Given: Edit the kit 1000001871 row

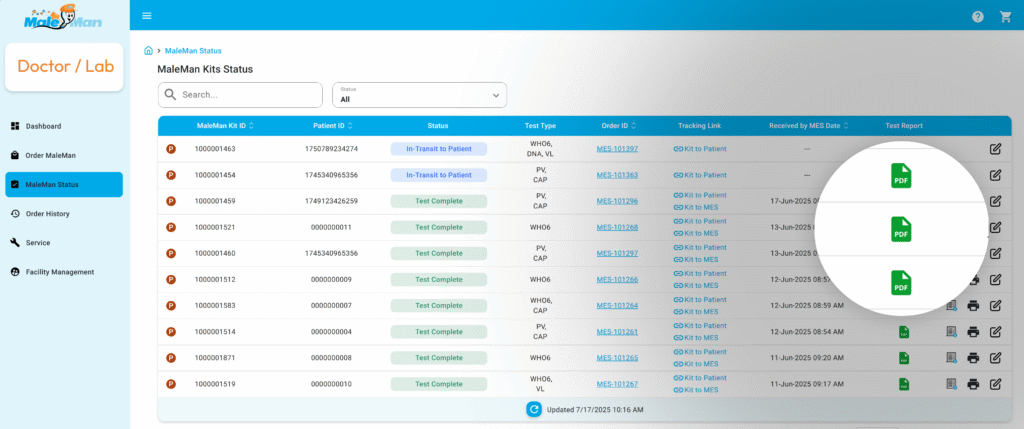Looking at the screenshot, I should [995, 358].
